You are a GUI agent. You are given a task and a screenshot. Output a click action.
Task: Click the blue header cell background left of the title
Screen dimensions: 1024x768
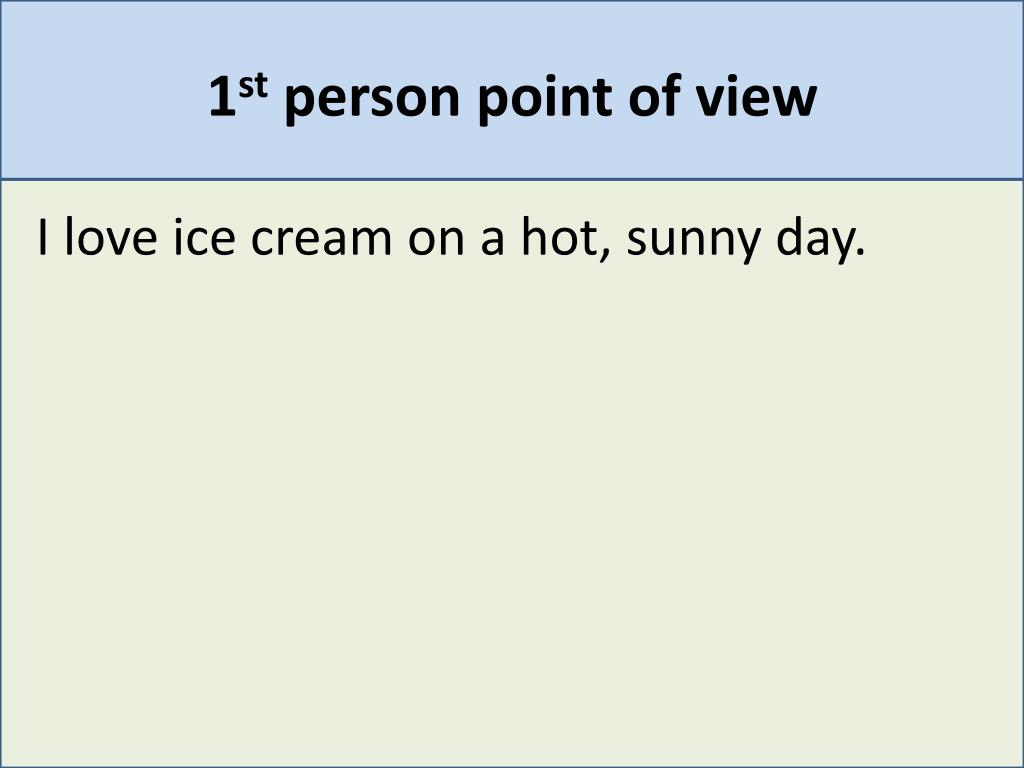point(104,90)
